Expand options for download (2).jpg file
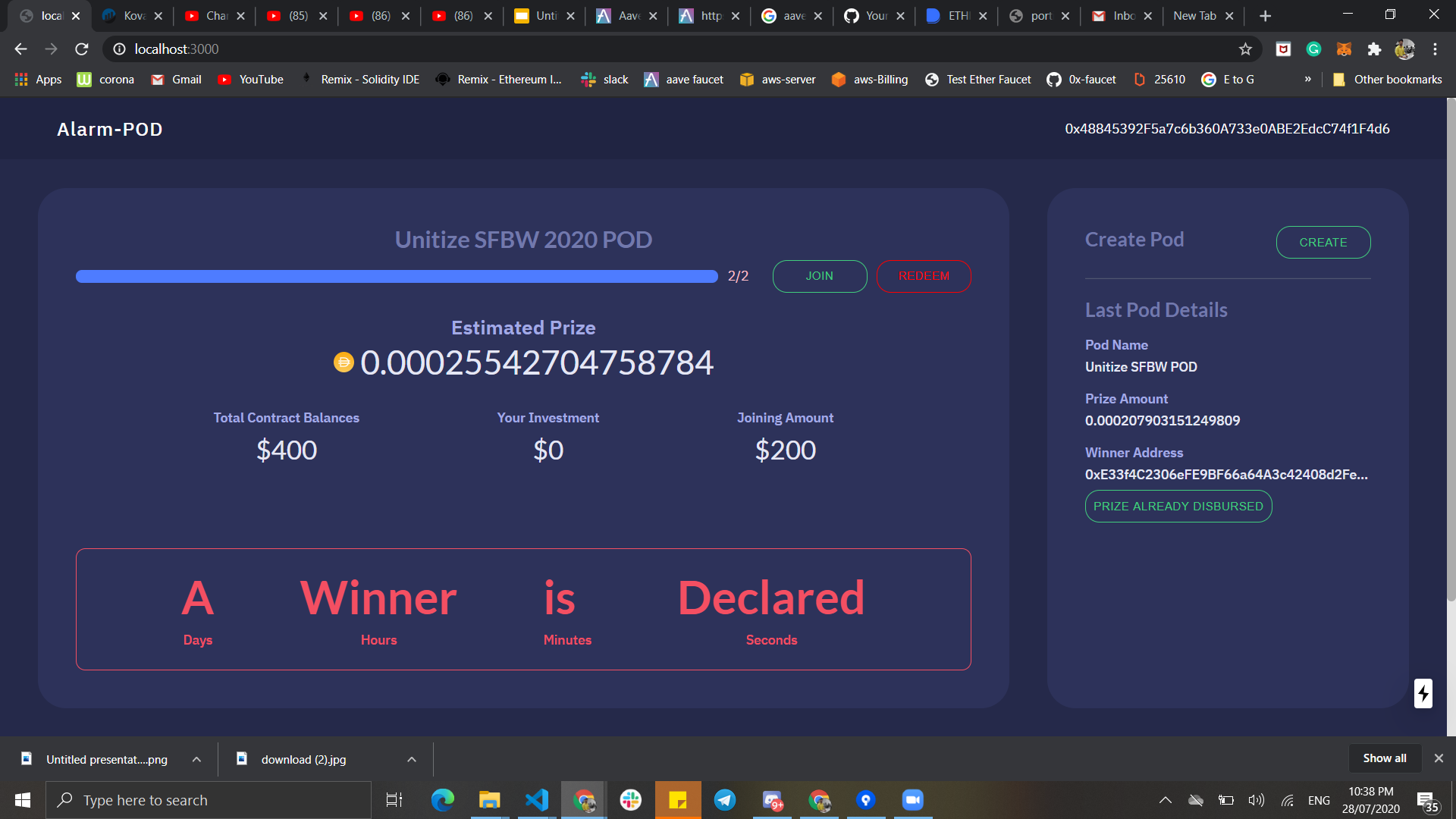 [x=412, y=759]
